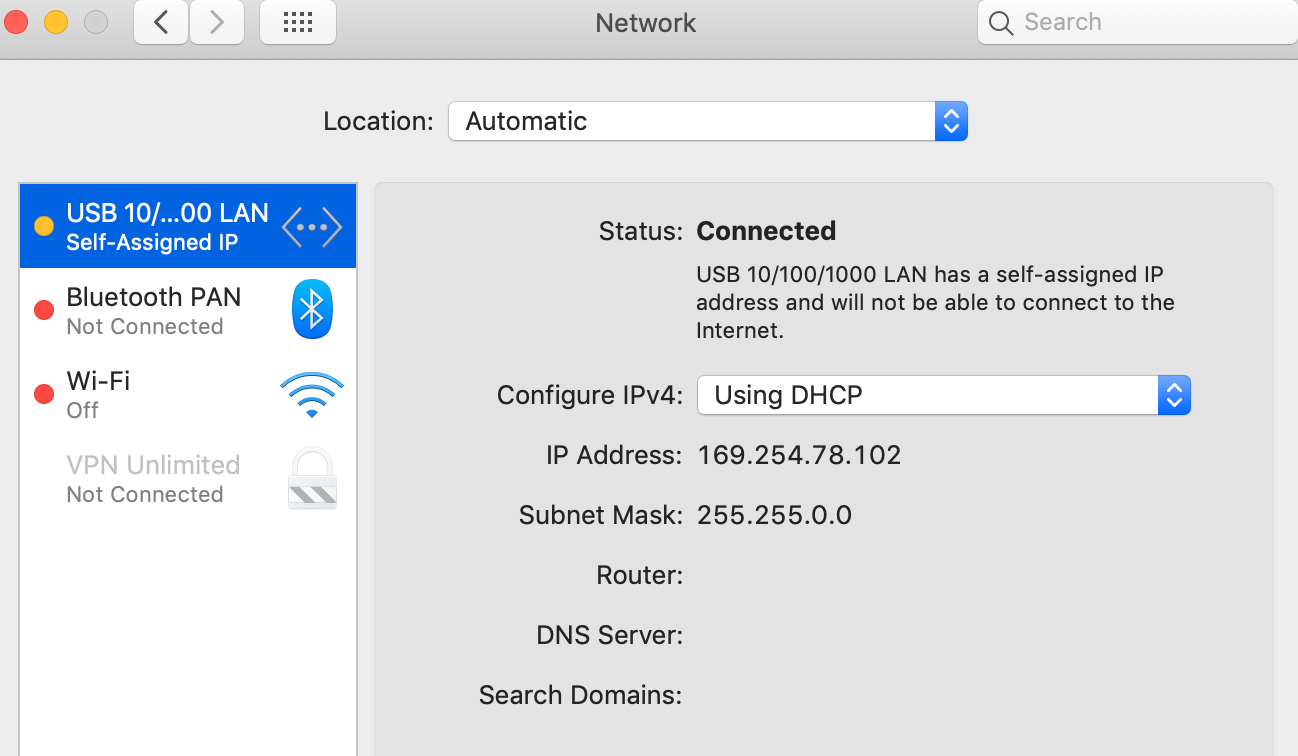Click the IP address 169.254.78.102 text
The height and width of the screenshot is (756, 1298).
[799, 456]
